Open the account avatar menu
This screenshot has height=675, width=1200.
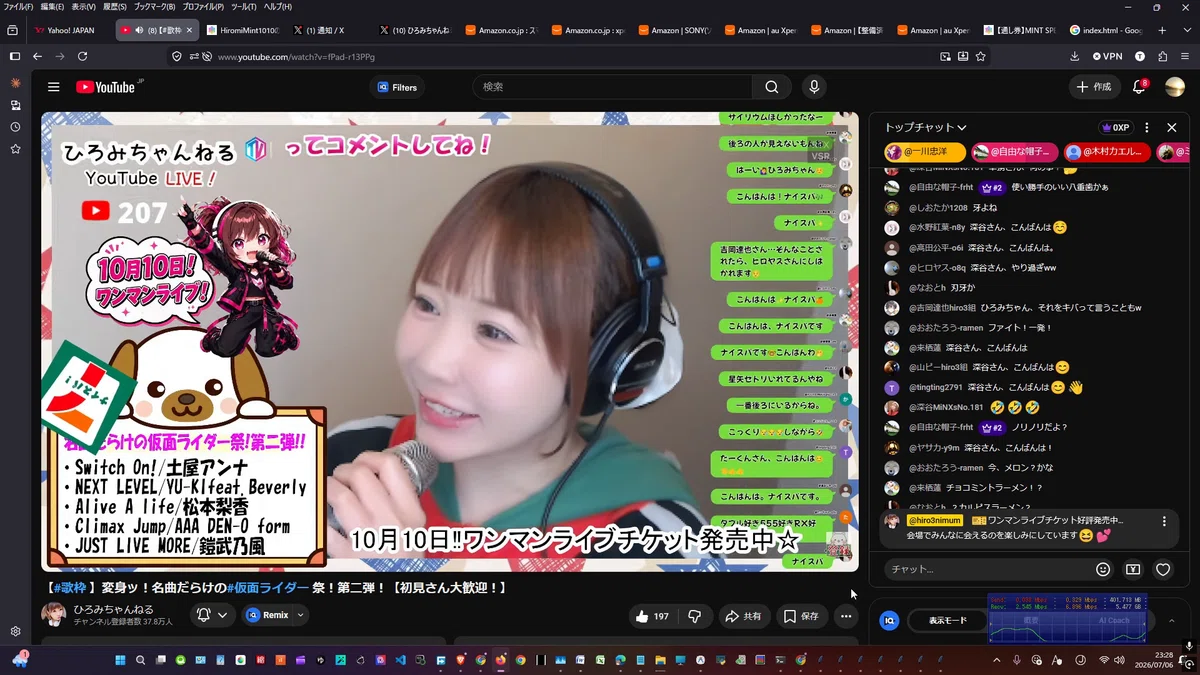tap(1175, 87)
